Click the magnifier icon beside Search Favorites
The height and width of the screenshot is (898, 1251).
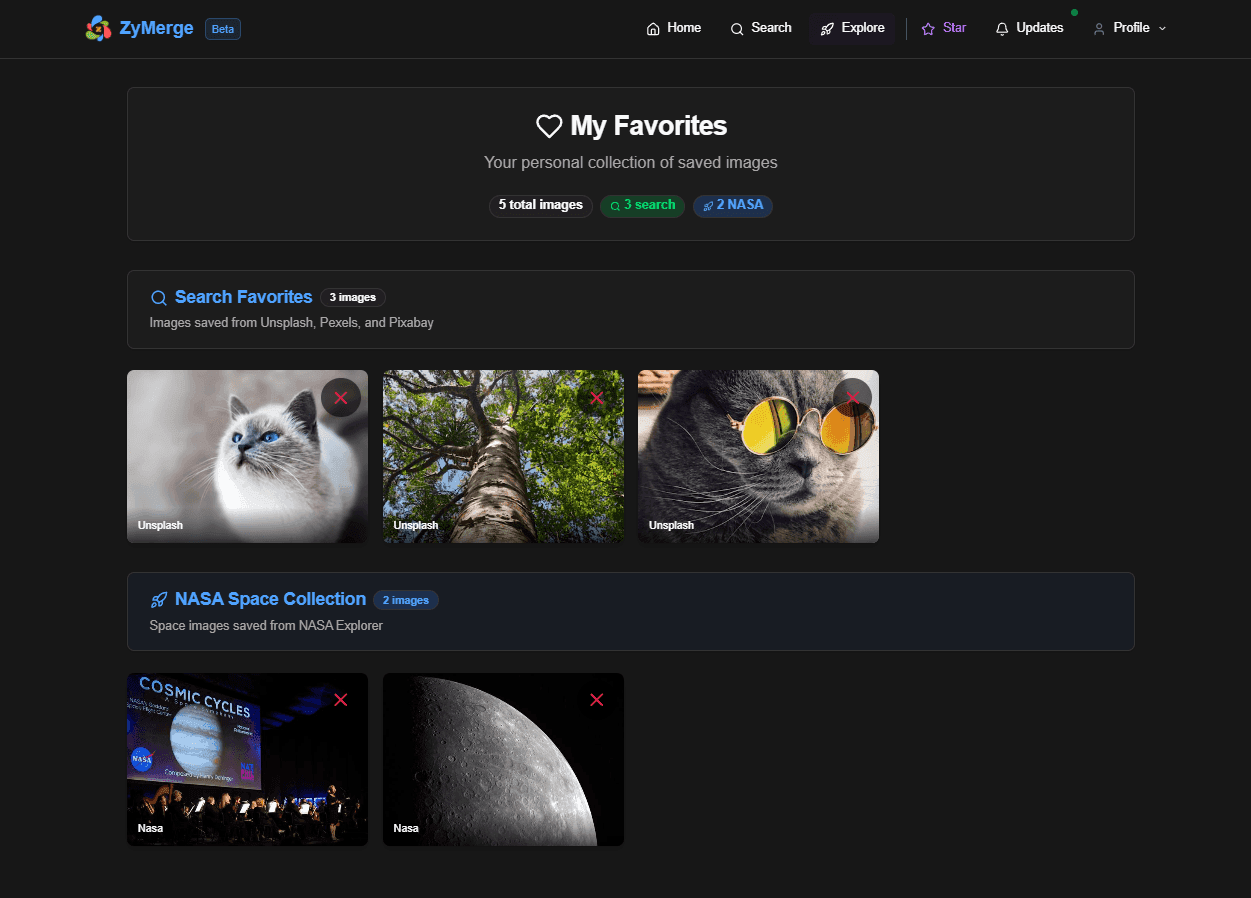158,298
